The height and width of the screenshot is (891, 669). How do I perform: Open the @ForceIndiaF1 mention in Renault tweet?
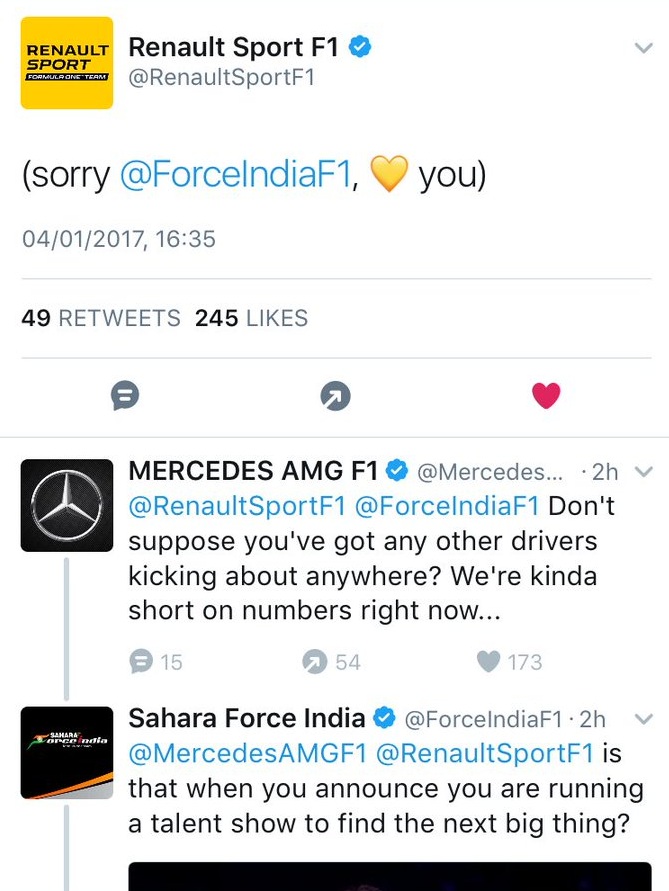pyautogui.click(x=236, y=174)
